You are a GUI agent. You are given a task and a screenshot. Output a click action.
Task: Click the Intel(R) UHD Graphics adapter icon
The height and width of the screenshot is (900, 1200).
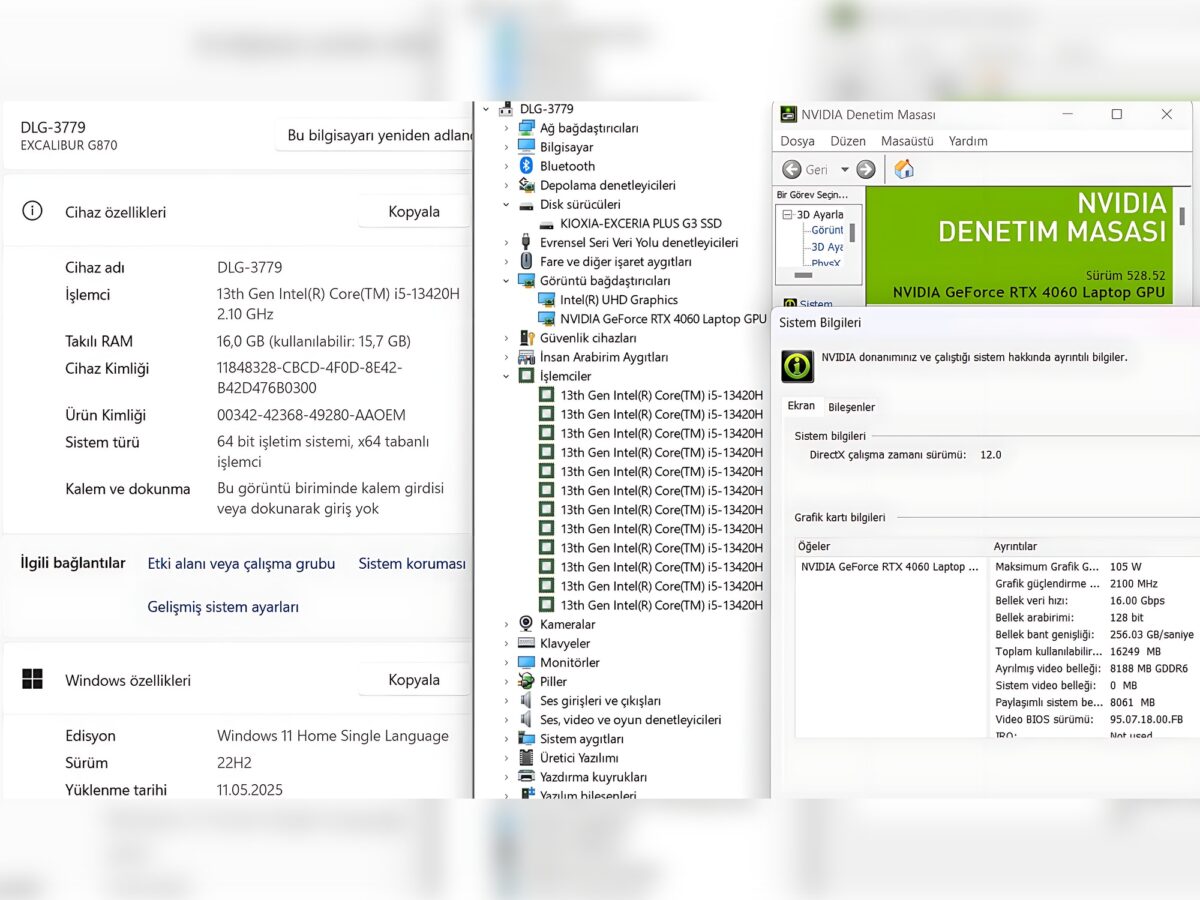pyautogui.click(x=546, y=300)
